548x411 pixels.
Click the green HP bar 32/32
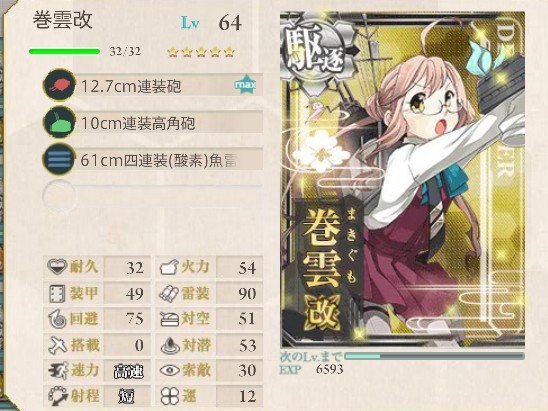[x=65, y=52]
